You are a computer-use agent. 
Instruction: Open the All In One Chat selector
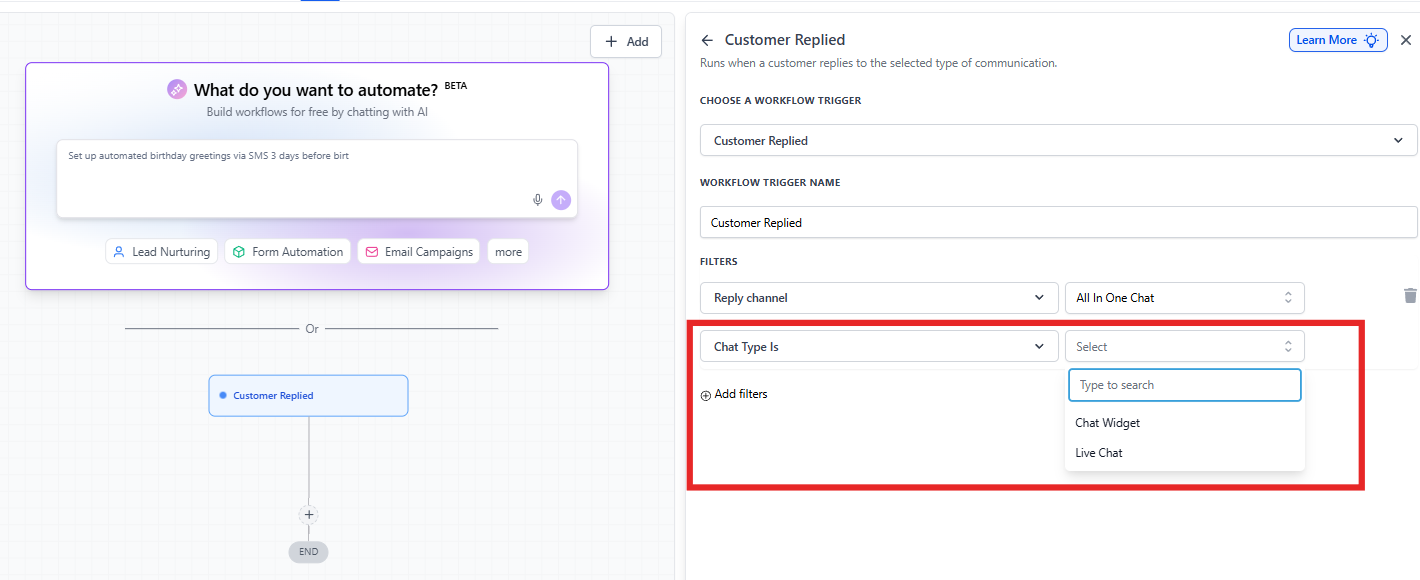(1184, 298)
